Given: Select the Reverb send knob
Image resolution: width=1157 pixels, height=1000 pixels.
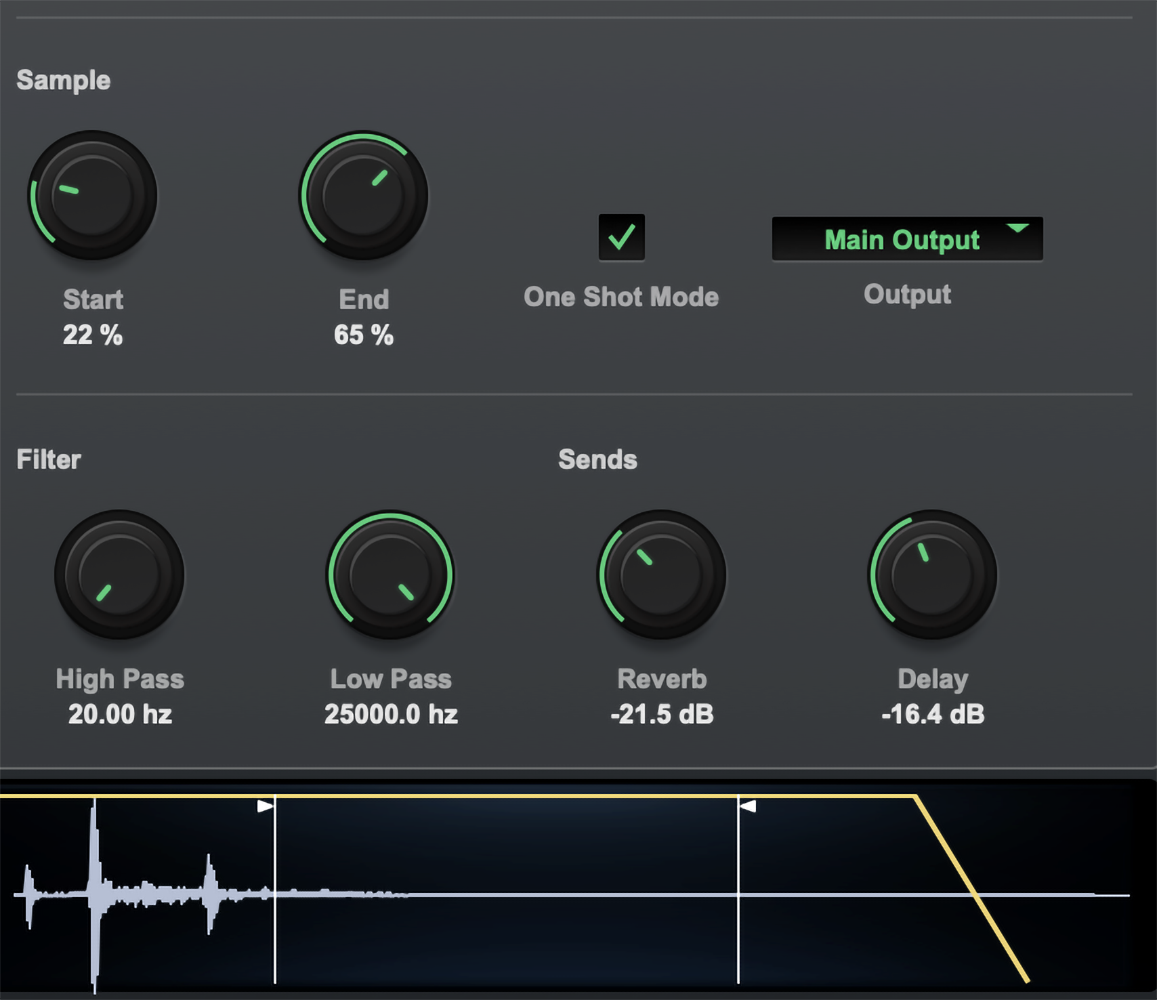Looking at the screenshot, I should tap(661, 575).
